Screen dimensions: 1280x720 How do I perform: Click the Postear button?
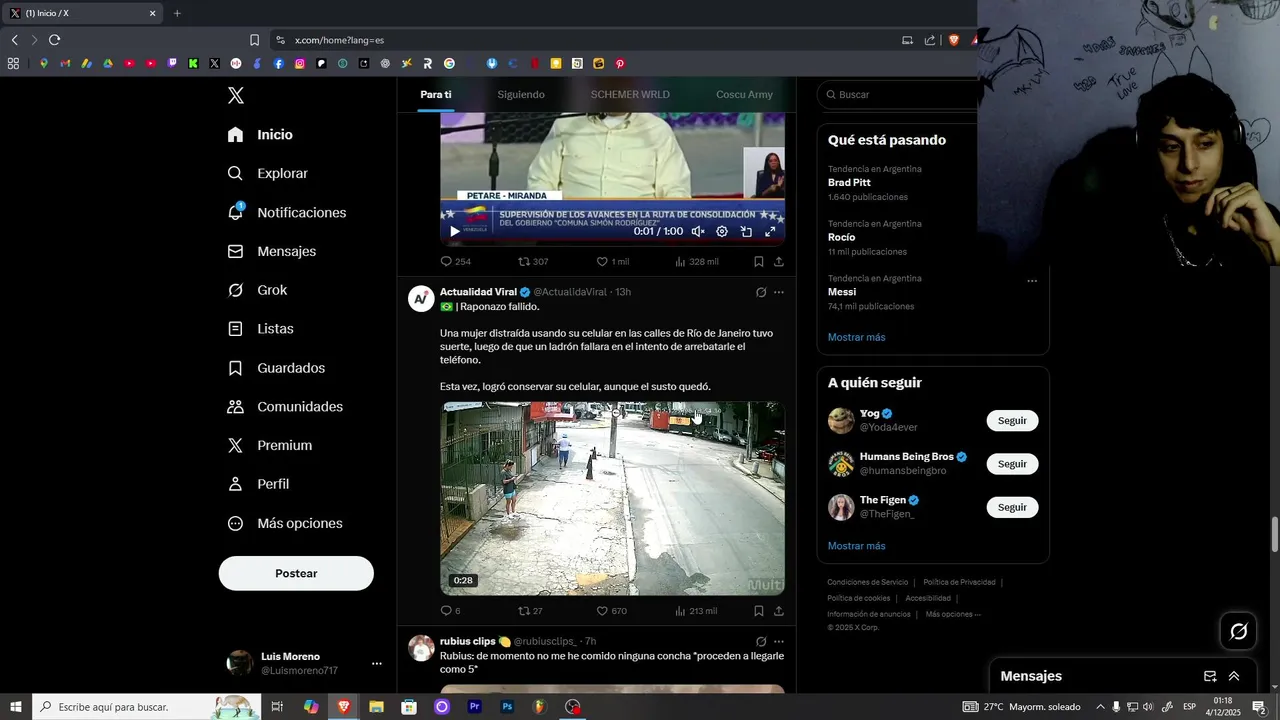[296, 573]
